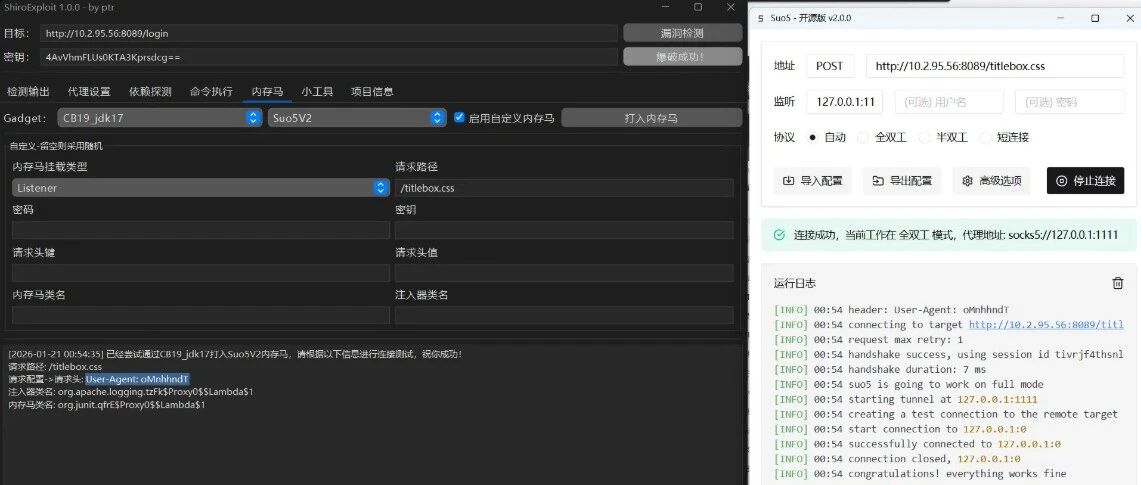
Task: Open the Listener mount type dropdown
Action: pyautogui.click(x=201, y=188)
